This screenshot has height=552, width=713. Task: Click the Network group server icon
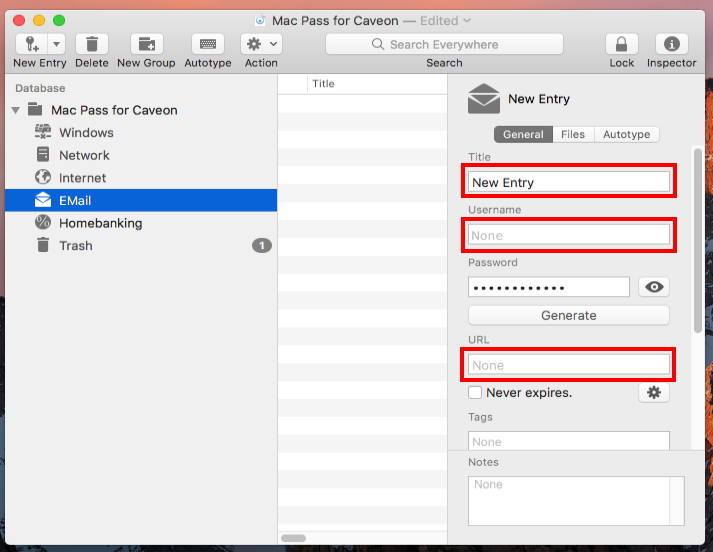43,155
